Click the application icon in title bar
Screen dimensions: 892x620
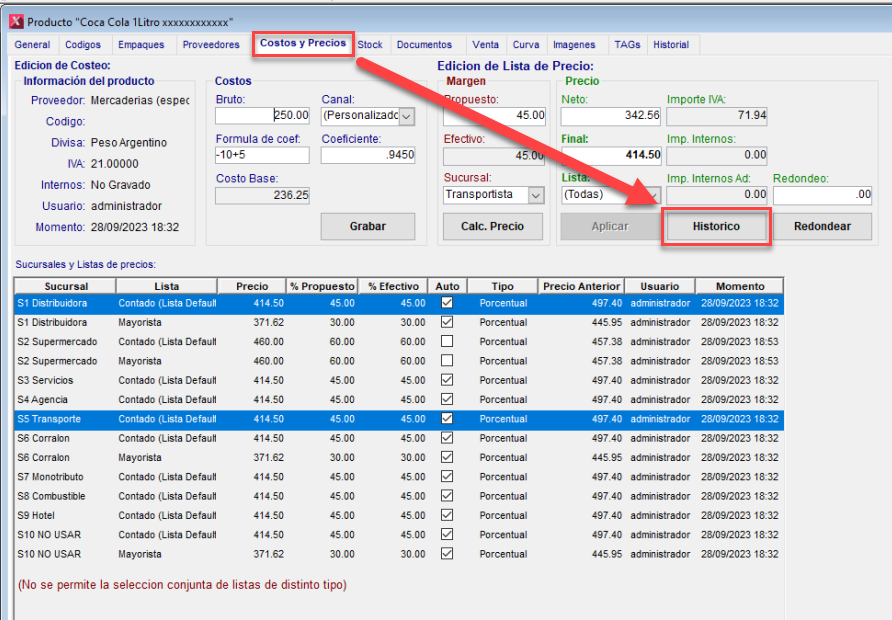pos(15,20)
